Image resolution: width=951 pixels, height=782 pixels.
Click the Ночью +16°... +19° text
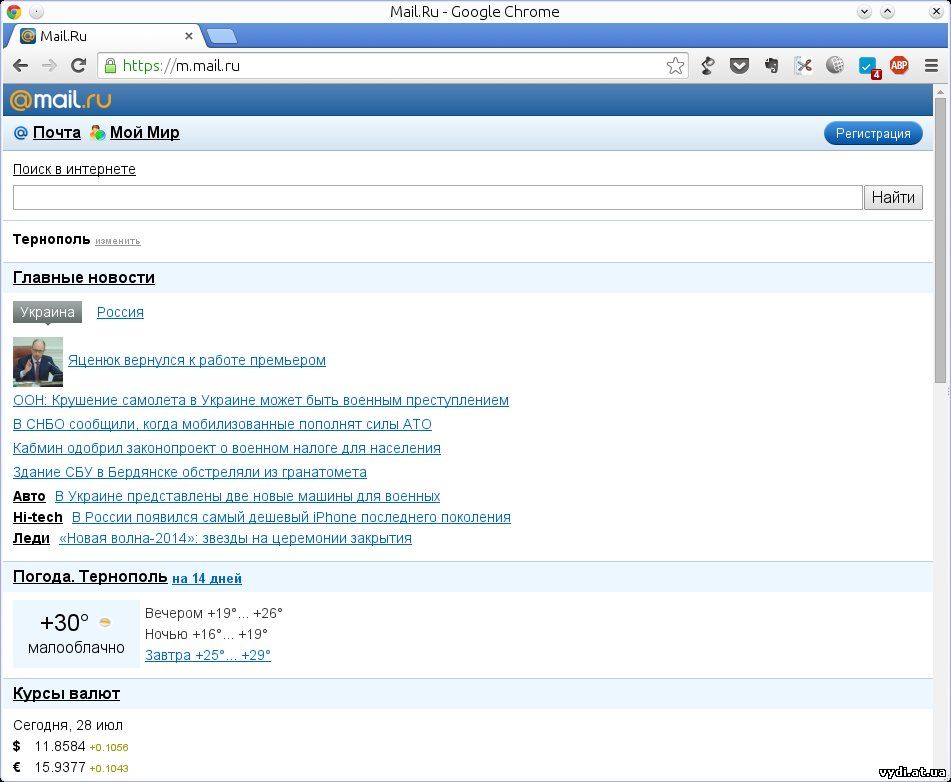coord(206,635)
